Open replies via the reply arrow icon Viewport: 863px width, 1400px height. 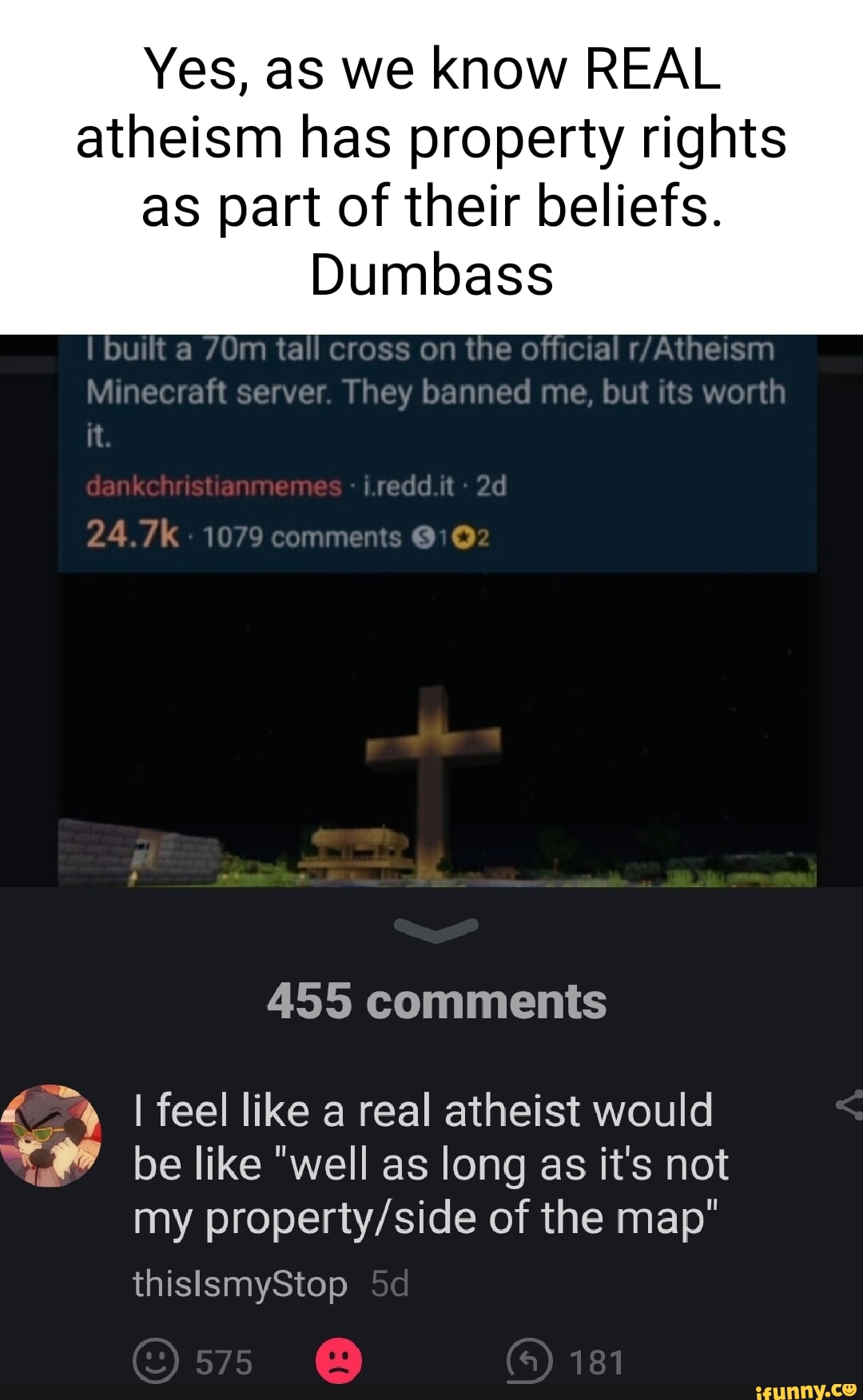pos(529,1361)
